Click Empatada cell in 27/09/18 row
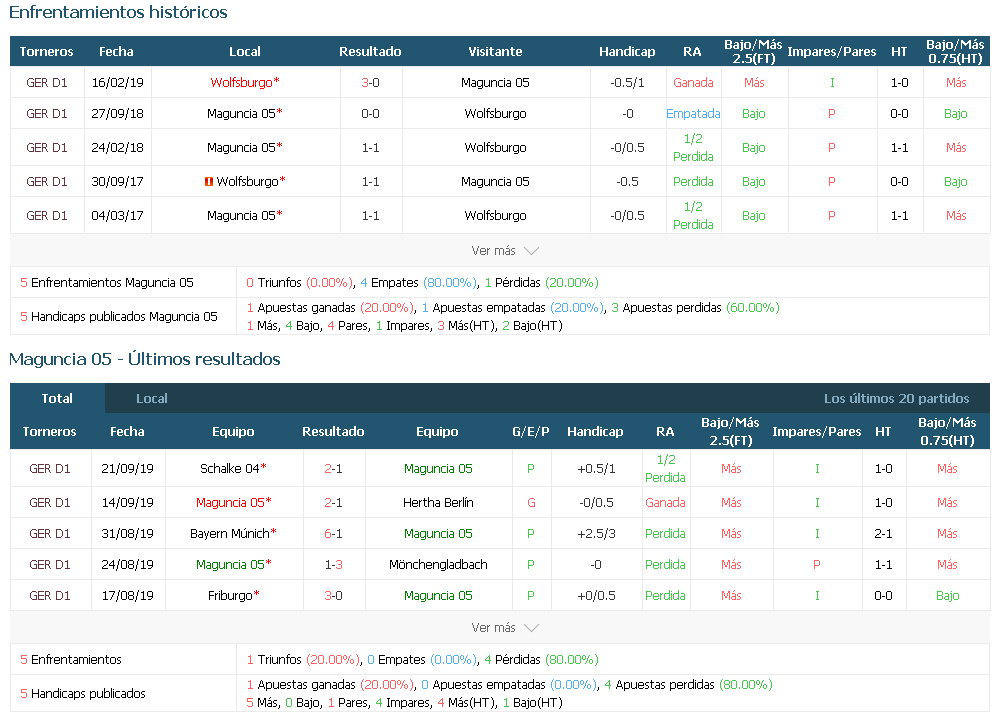 (x=693, y=114)
